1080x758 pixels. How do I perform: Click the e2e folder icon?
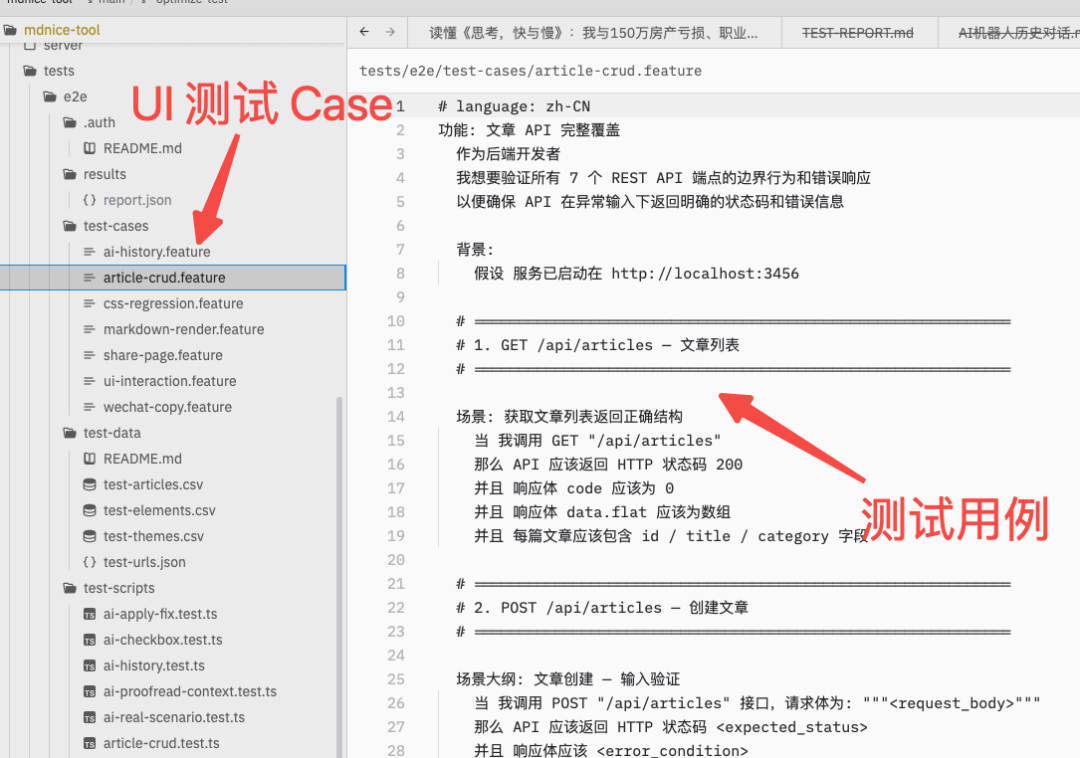50,96
